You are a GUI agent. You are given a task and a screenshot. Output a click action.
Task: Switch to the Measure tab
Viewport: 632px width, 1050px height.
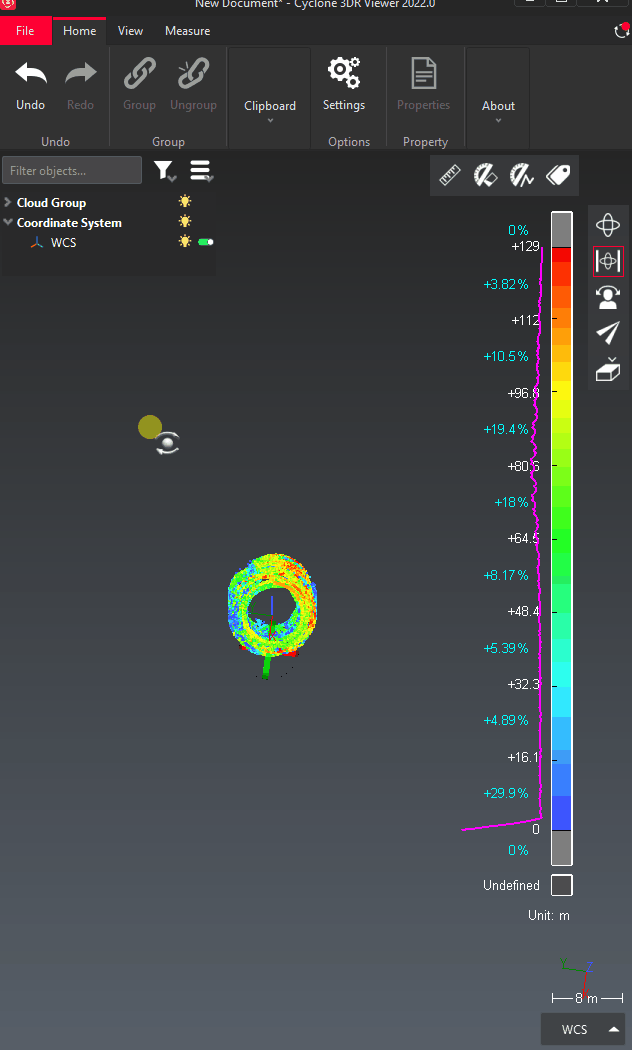point(187,31)
